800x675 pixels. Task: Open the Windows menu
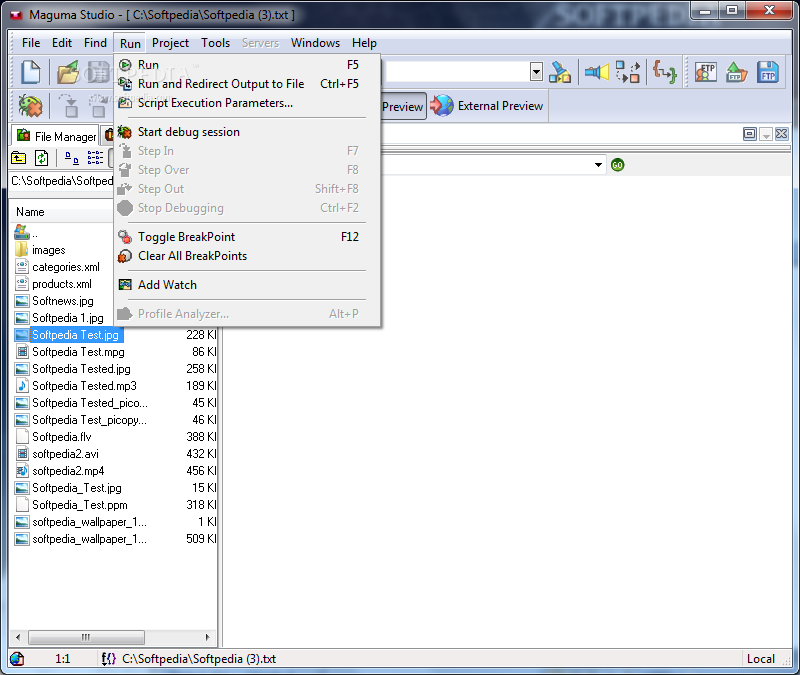click(x=315, y=43)
